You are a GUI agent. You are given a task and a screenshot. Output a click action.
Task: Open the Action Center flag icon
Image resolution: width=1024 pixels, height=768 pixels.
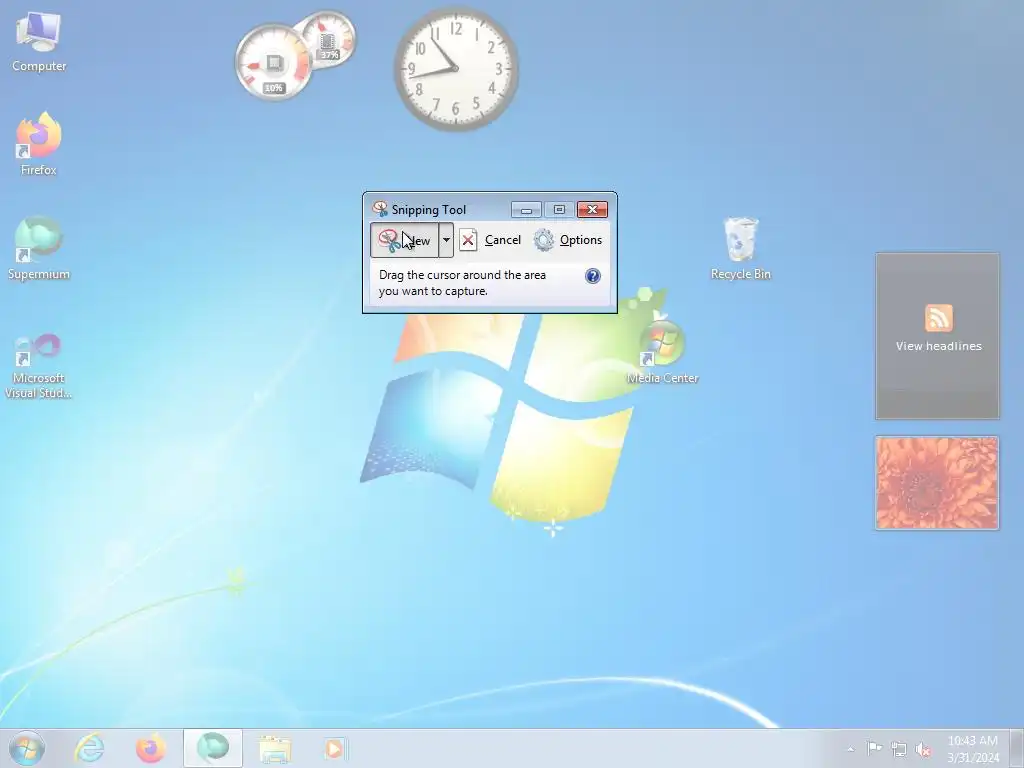[874, 748]
